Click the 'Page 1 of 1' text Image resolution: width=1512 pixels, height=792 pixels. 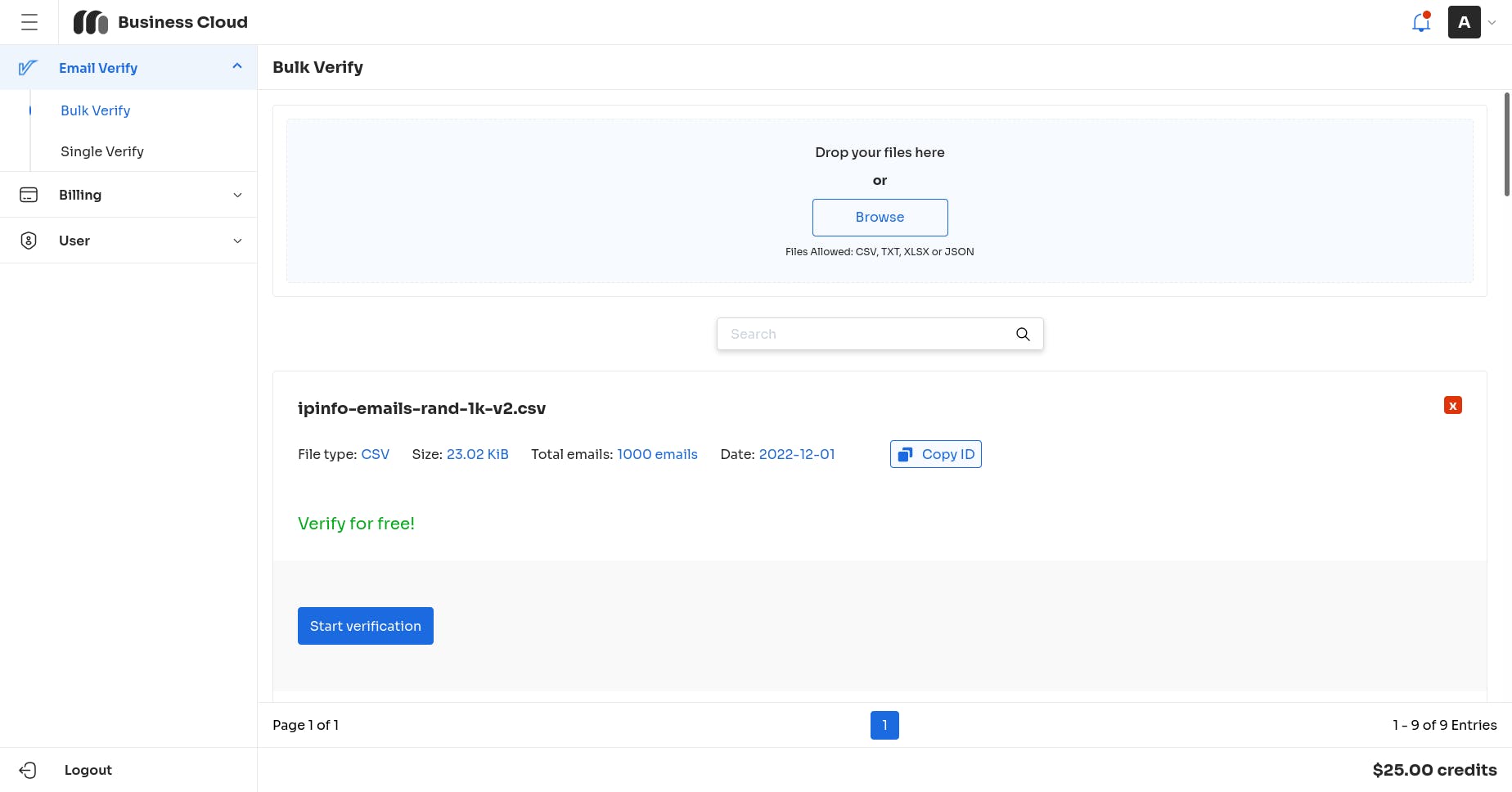[305, 725]
